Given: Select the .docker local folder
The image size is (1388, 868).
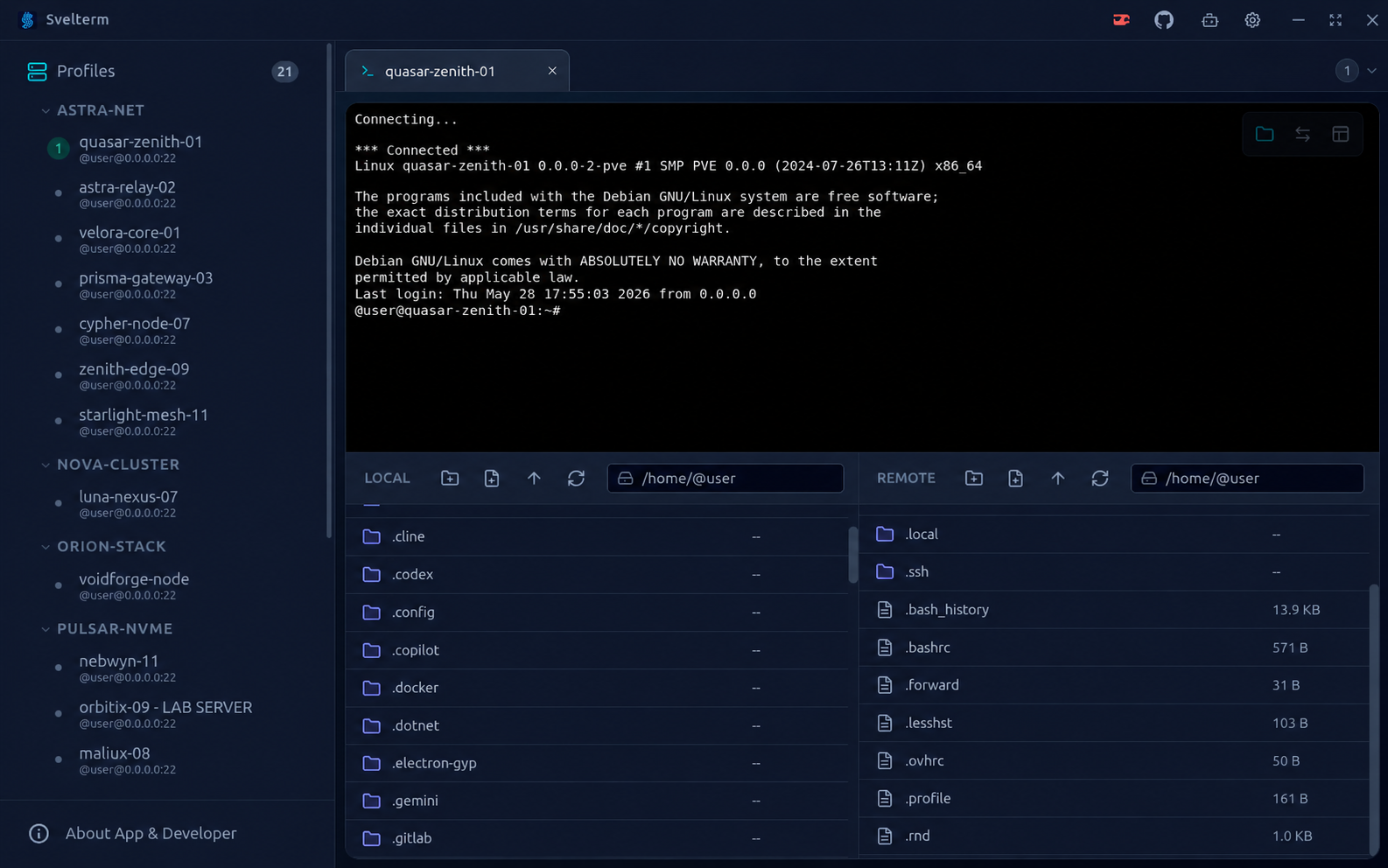Looking at the screenshot, I should point(597,688).
